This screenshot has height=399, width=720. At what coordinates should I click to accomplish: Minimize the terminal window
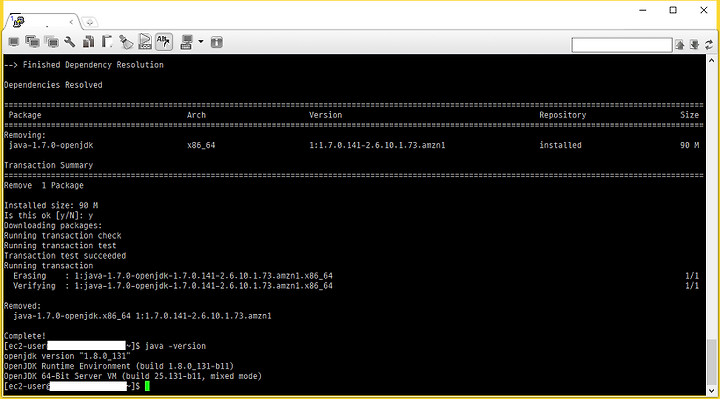point(643,10)
